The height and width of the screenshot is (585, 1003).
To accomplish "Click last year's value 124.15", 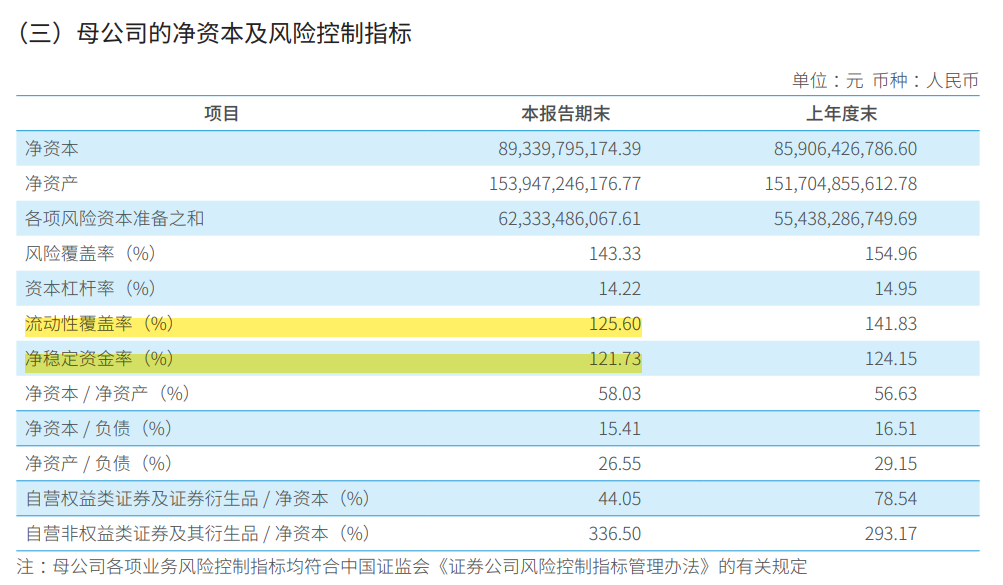I will [891, 359].
